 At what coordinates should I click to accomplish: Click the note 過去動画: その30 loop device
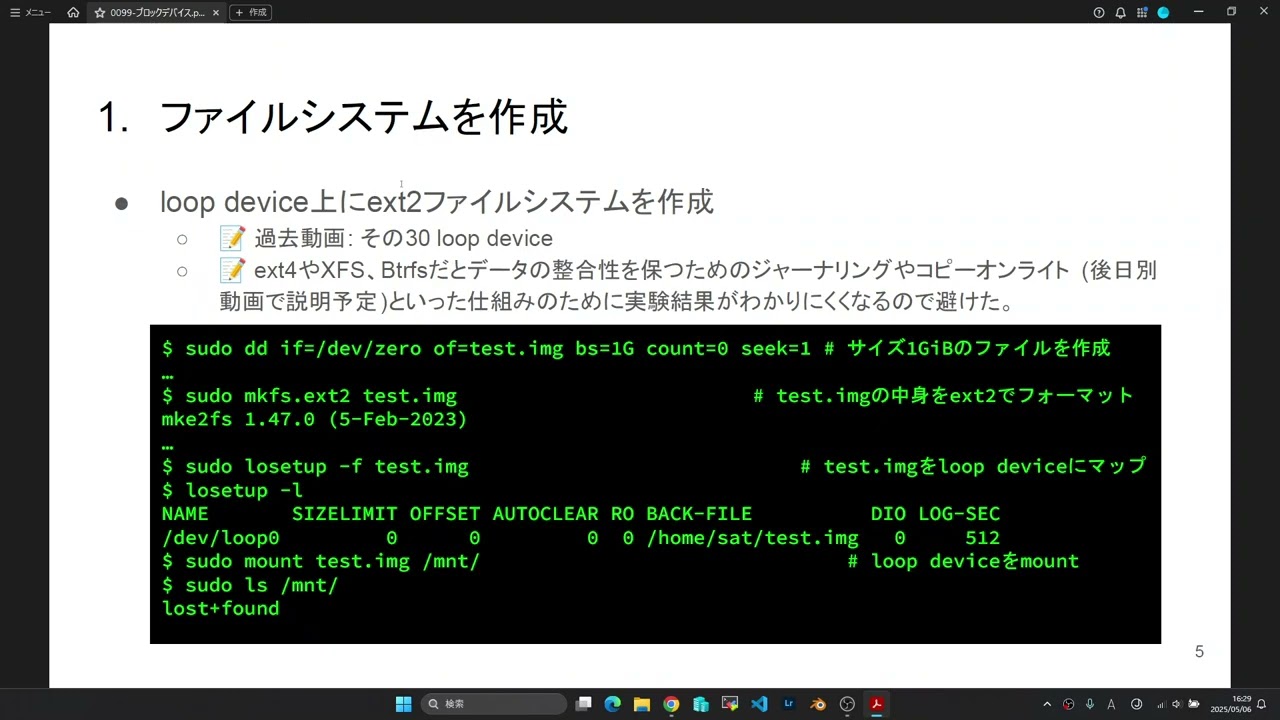pos(403,239)
